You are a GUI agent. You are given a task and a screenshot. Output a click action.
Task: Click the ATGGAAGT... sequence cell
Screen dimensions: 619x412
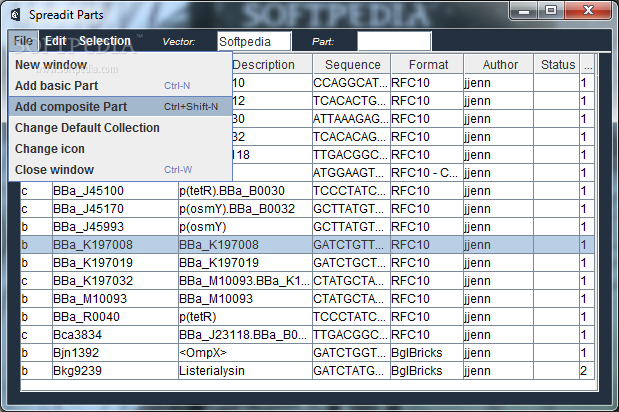pos(351,173)
